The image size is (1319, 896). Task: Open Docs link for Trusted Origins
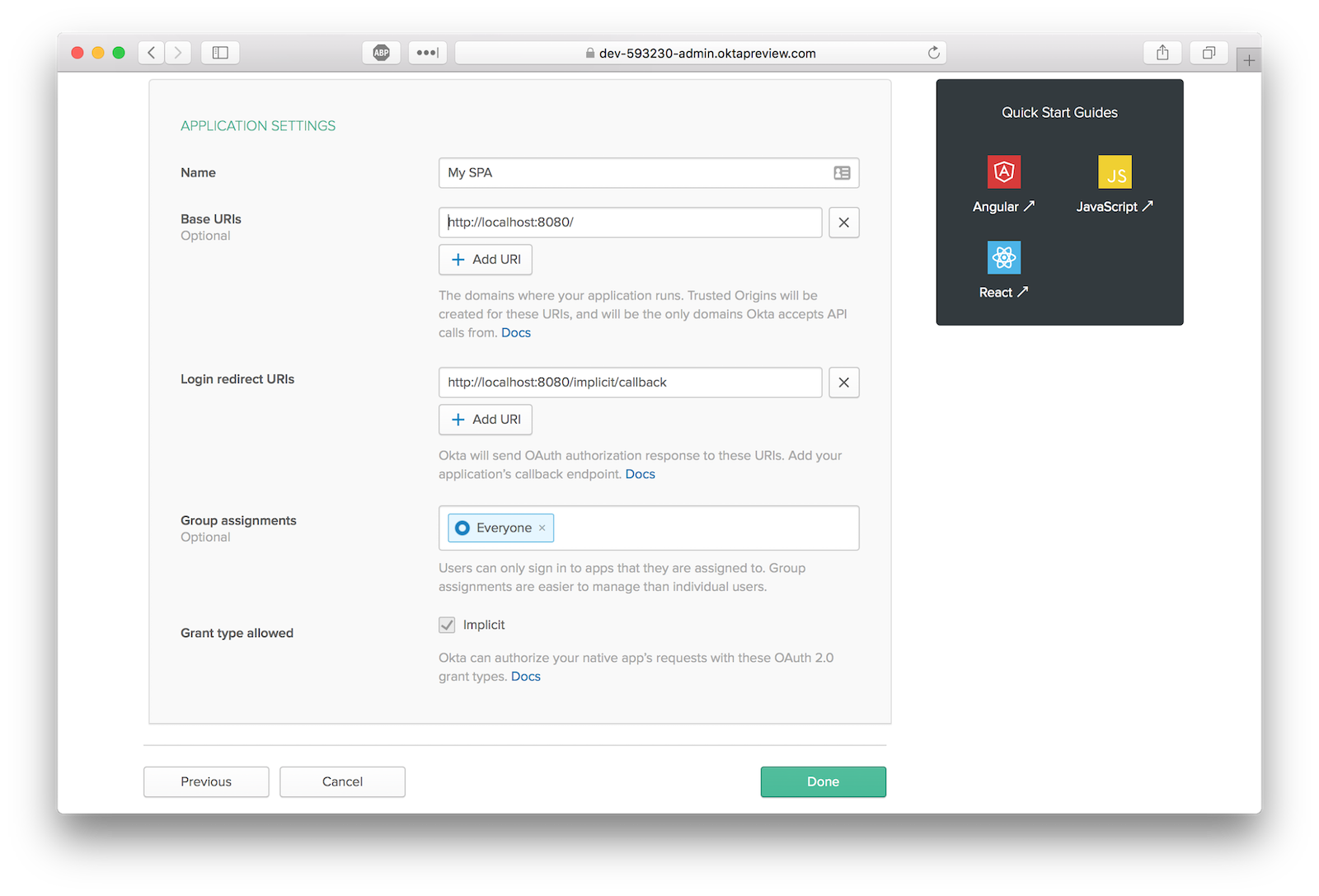pyautogui.click(x=516, y=333)
